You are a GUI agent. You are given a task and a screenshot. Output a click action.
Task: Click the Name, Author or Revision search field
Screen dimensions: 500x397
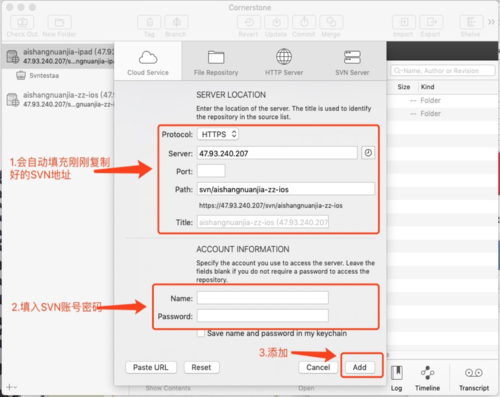click(x=443, y=71)
